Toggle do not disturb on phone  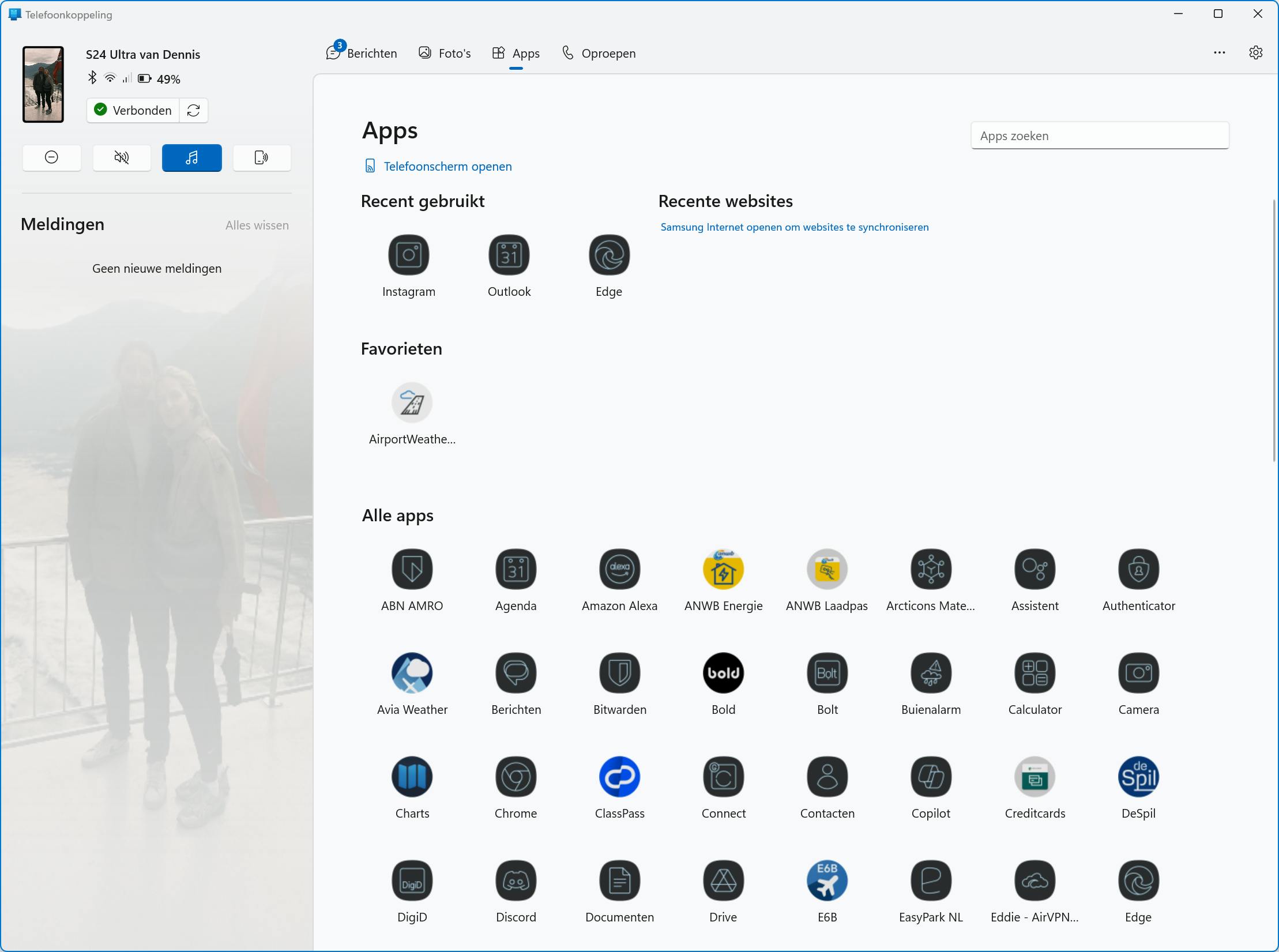[x=51, y=157]
